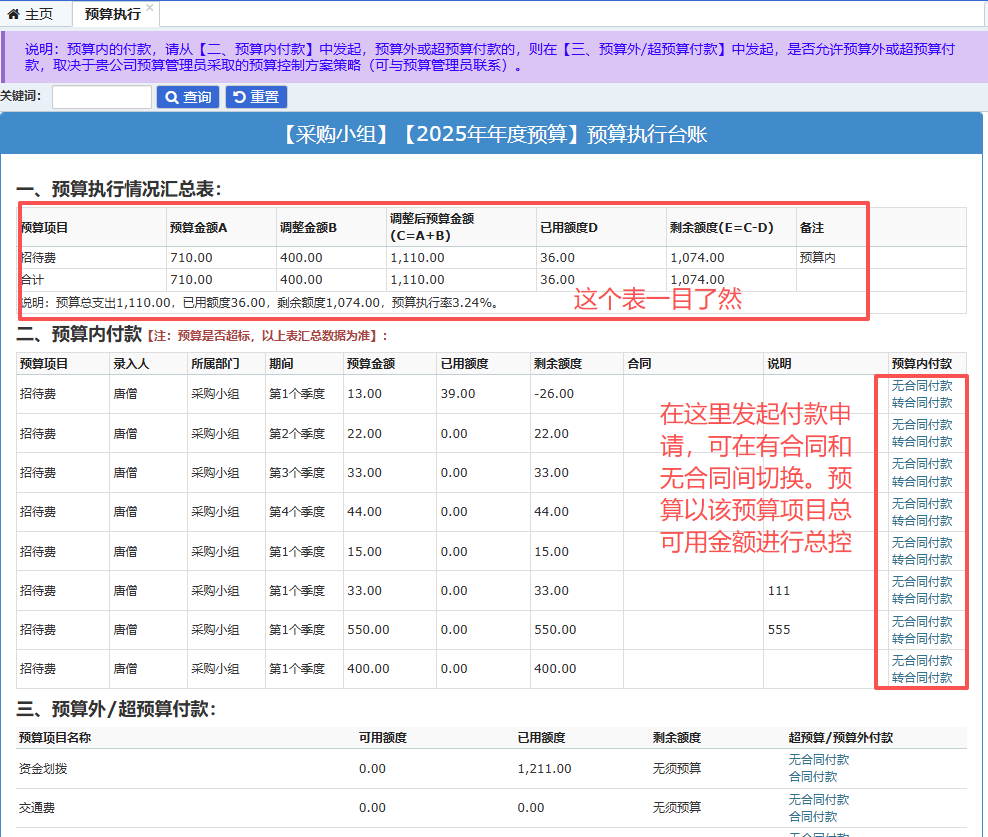Click 转合同付款 for the 15.00 budget row
Viewport: 988px width, 837px height.
coord(921,560)
